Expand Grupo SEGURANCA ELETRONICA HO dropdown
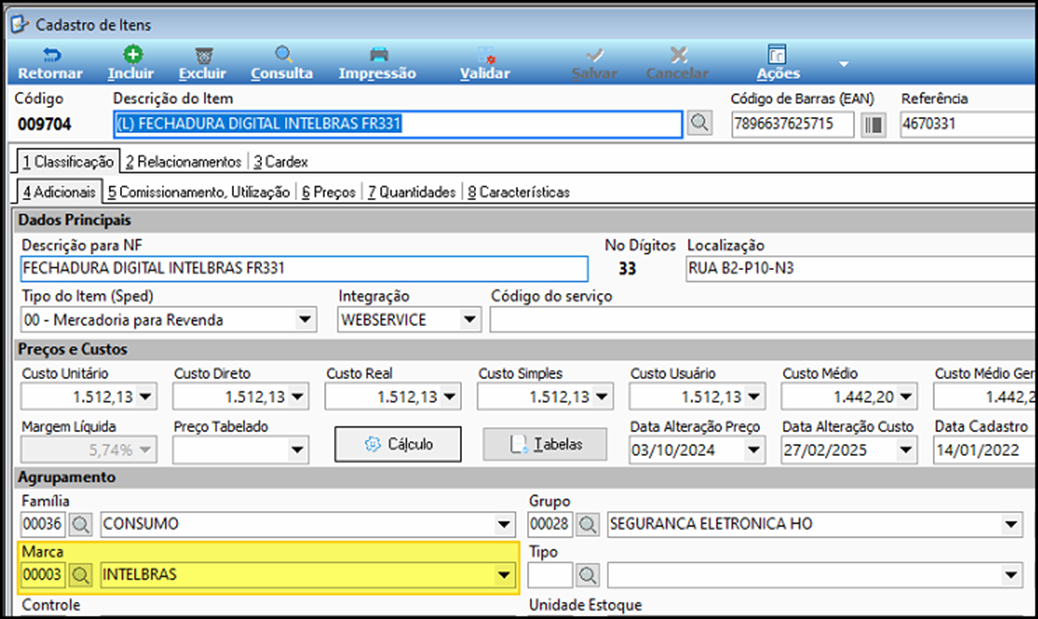This screenshot has width=1038, height=619. tap(1011, 524)
